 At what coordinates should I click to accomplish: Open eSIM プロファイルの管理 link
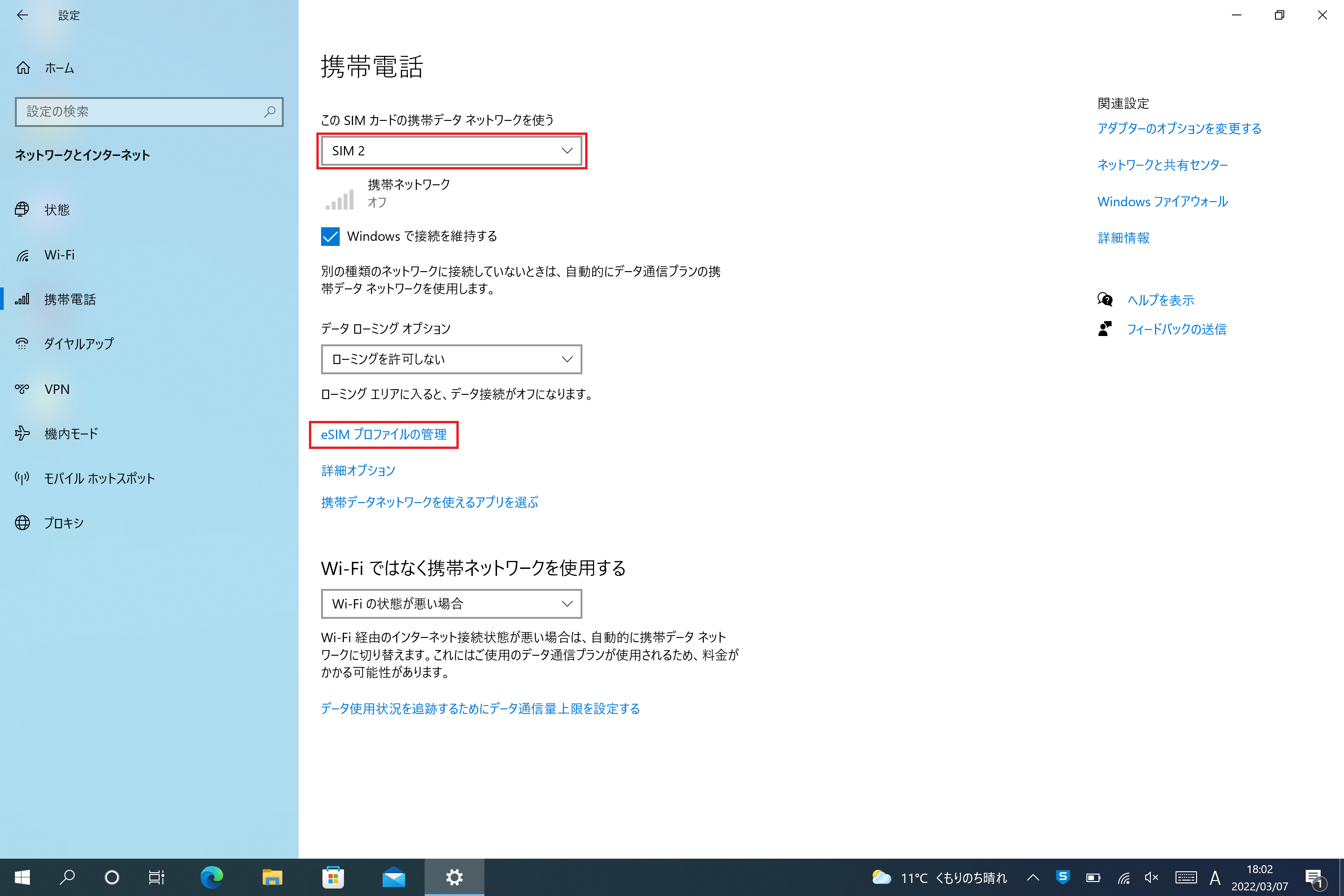point(384,435)
